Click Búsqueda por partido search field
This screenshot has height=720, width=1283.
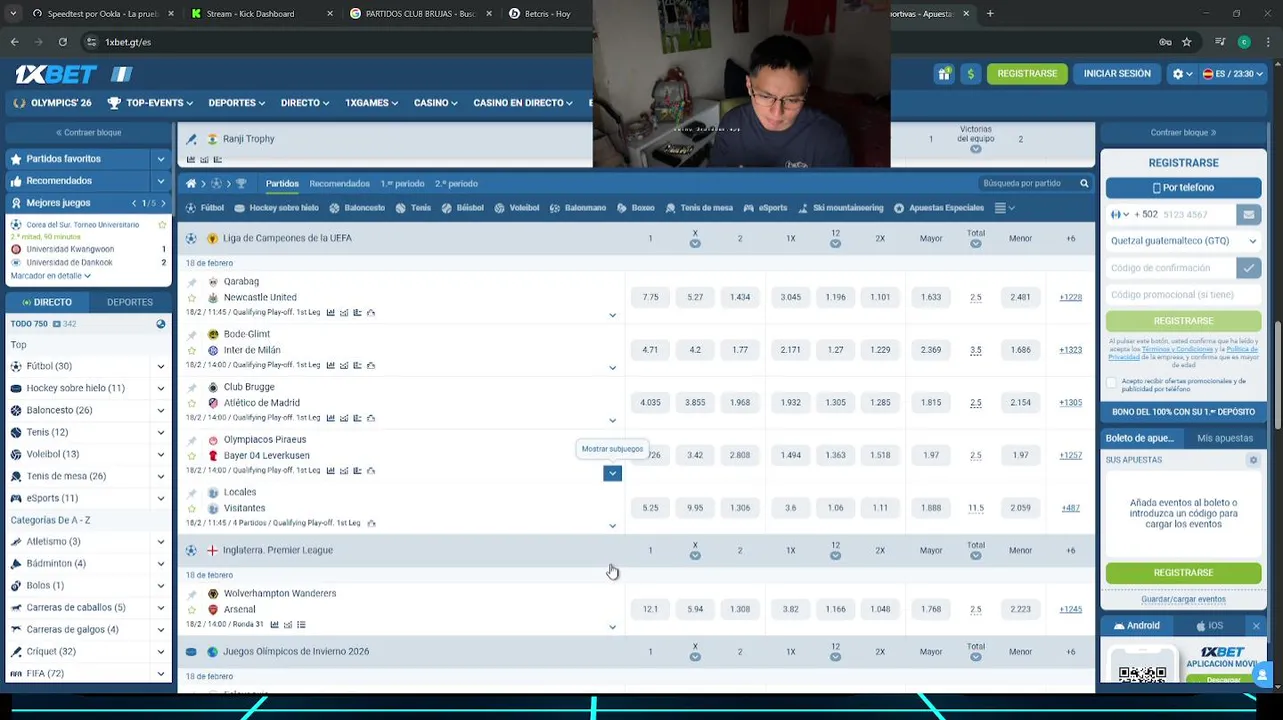[x=1027, y=184]
